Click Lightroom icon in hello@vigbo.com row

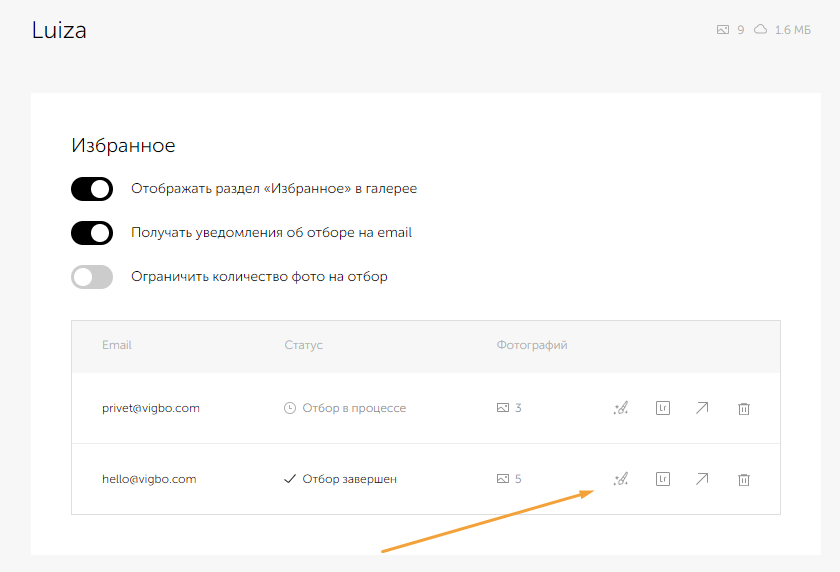pos(663,479)
